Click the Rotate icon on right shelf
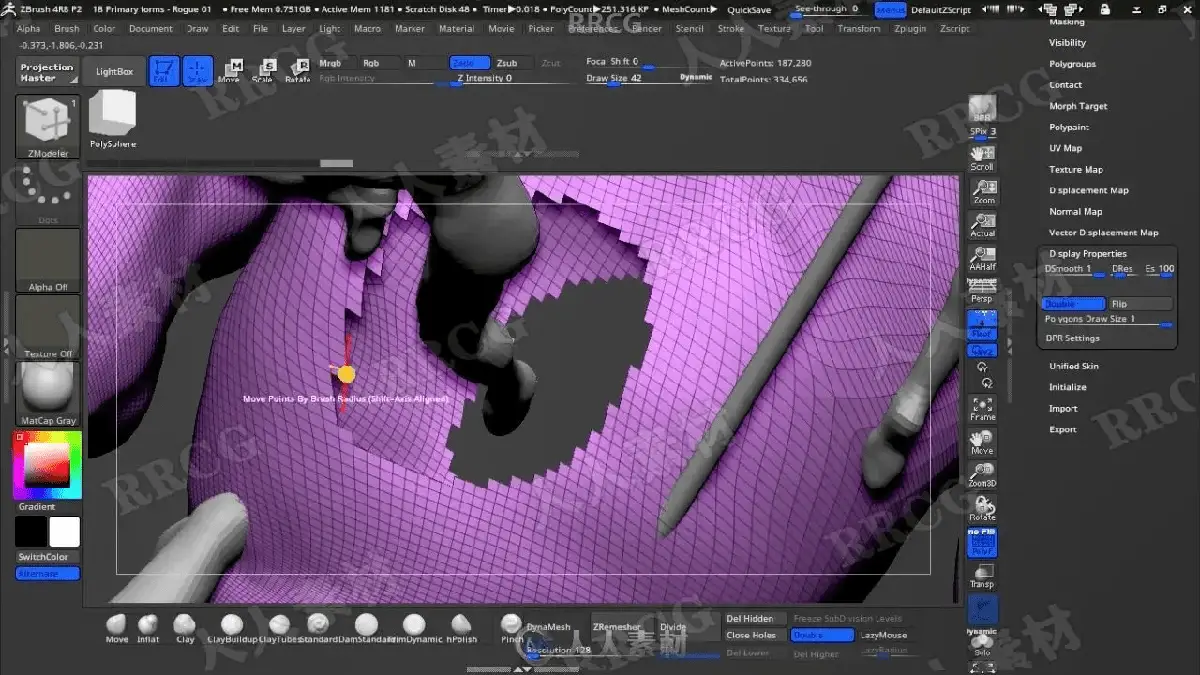1200x675 pixels. coord(983,509)
